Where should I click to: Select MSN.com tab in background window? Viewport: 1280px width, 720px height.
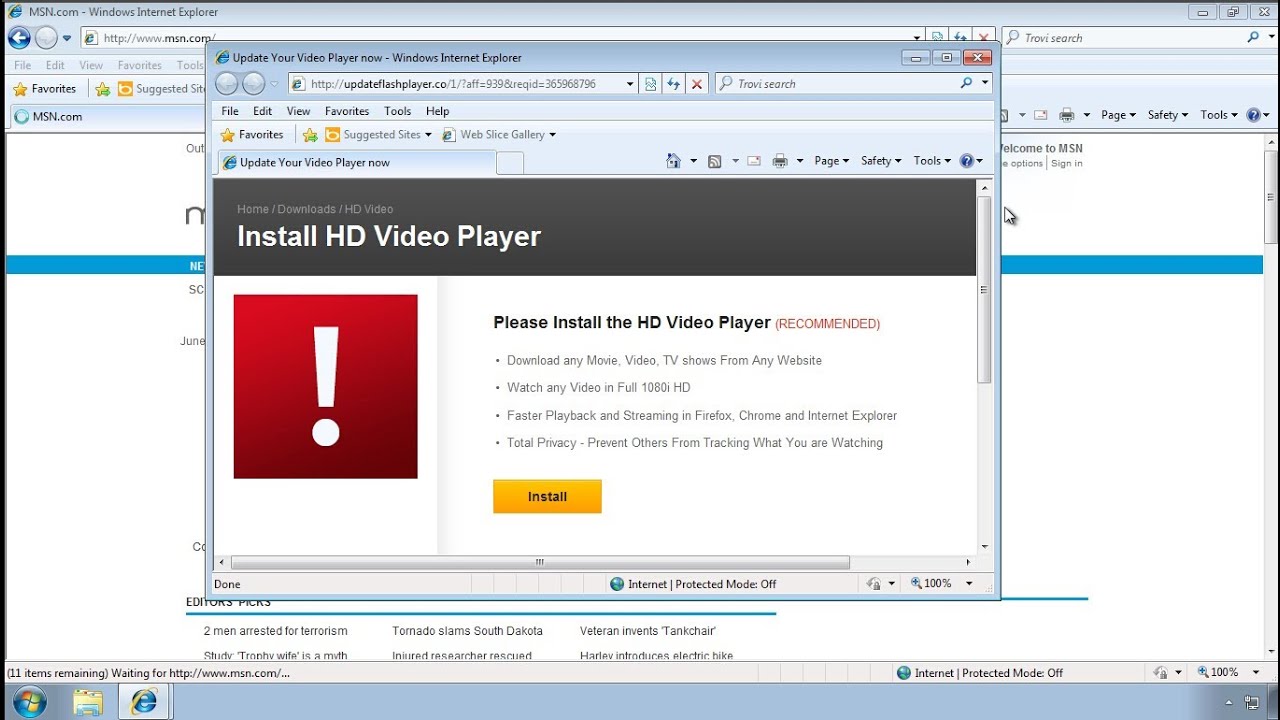click(108, 117)
